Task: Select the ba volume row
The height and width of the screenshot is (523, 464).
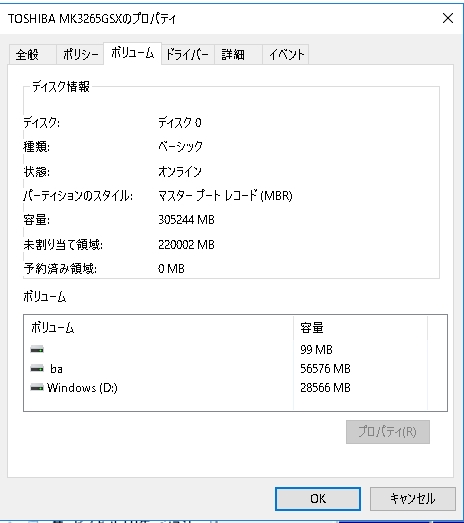Action: pos(235,369)
